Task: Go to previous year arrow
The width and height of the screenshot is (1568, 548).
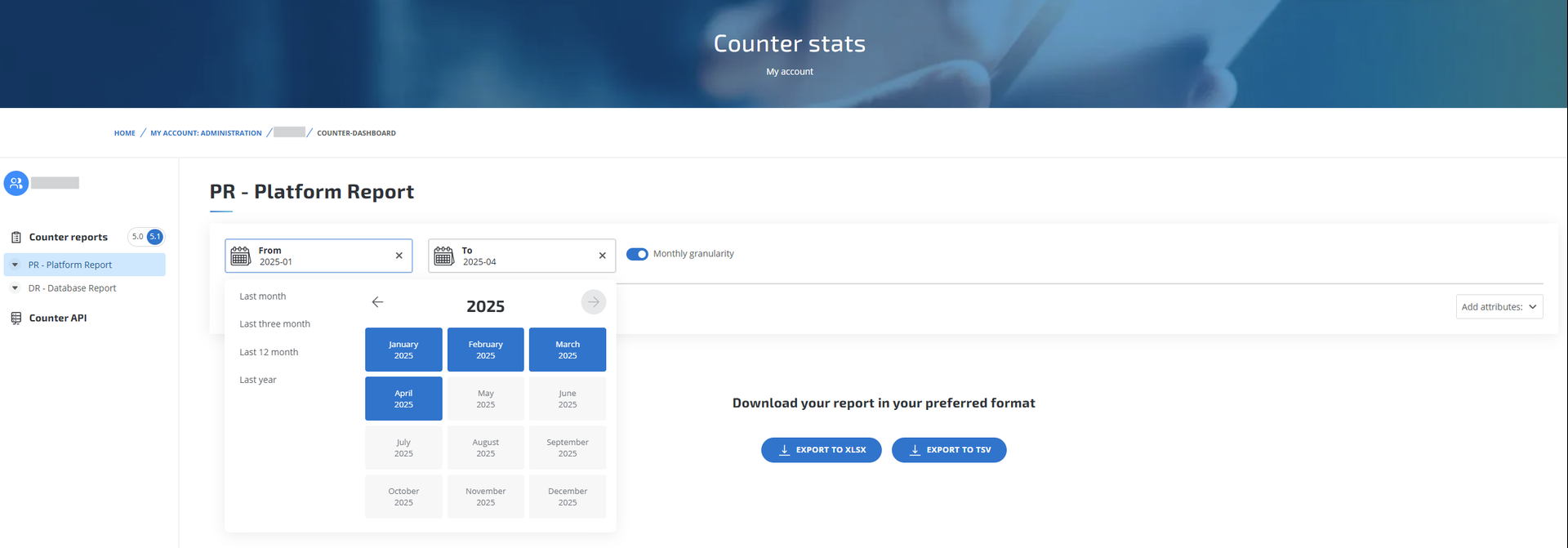Action: (x=377, y=302)
